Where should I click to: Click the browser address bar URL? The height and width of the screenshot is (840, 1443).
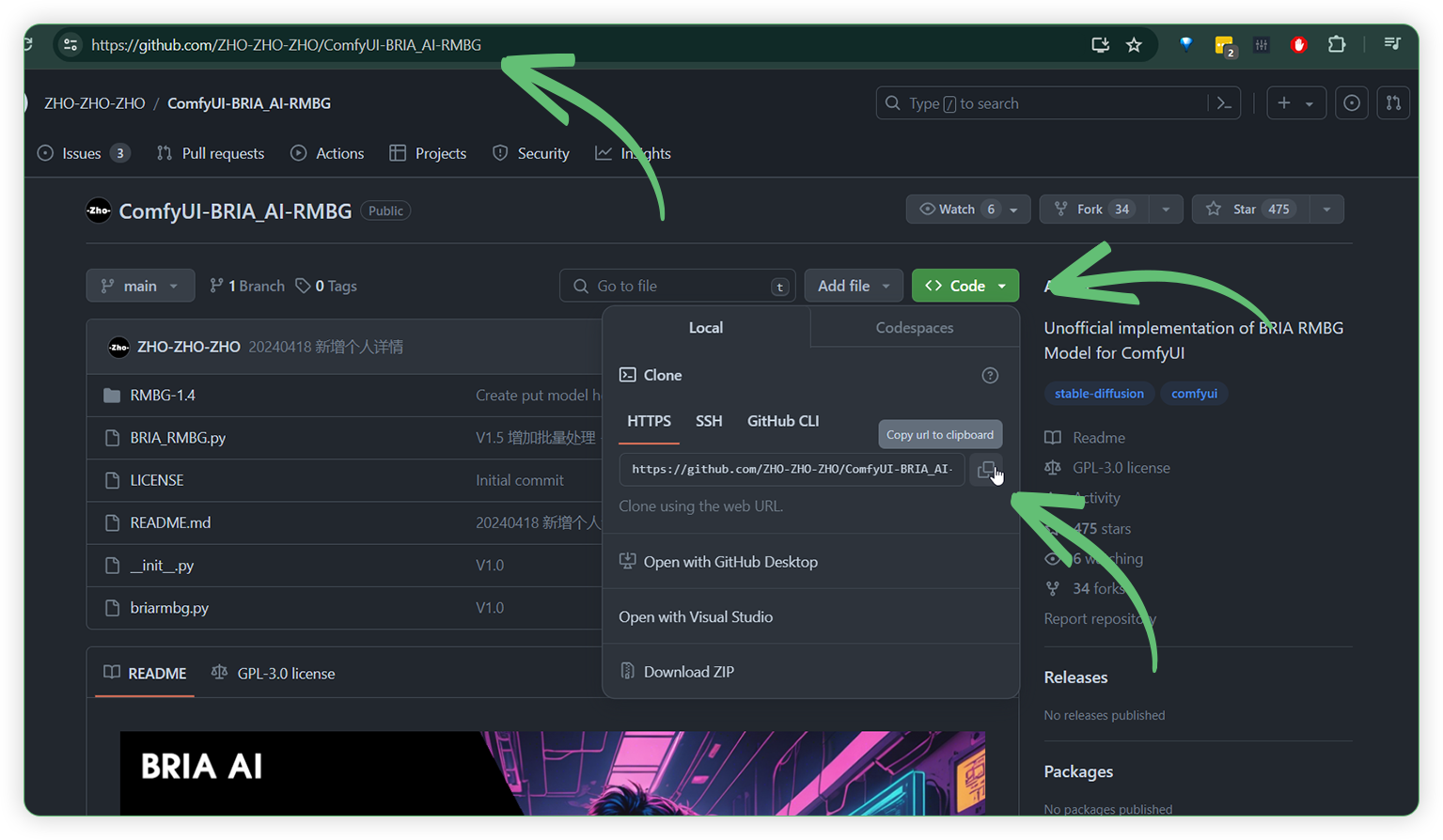tap(286, 45)
